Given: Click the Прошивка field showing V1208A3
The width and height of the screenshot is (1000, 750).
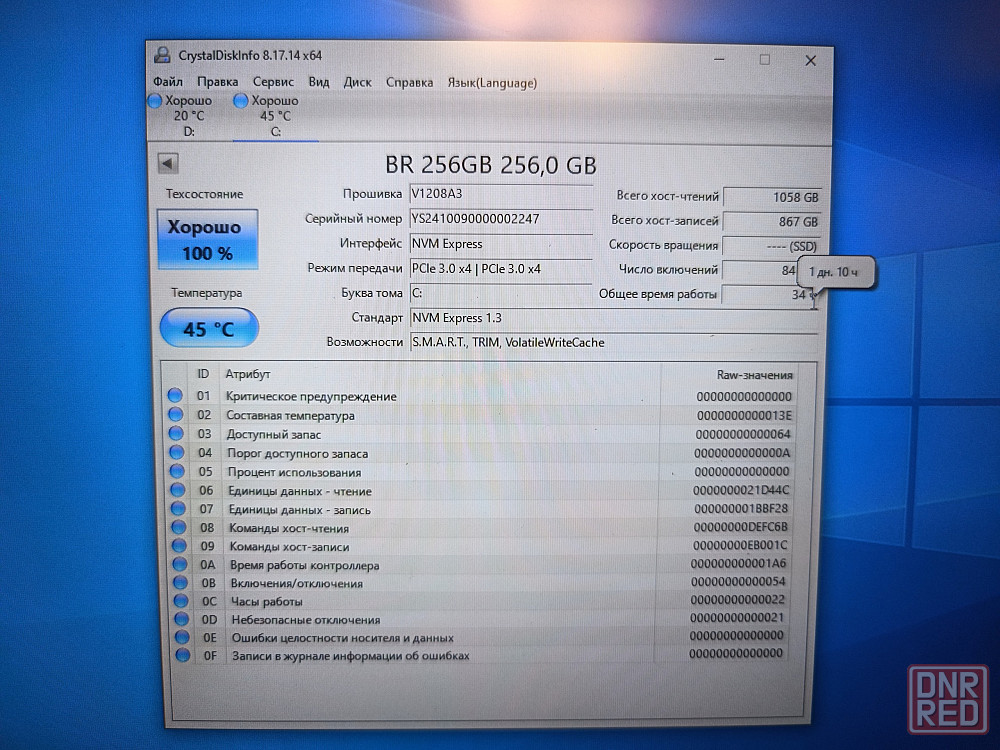Looking at the screenshot, I should click(x=500, y=194).
